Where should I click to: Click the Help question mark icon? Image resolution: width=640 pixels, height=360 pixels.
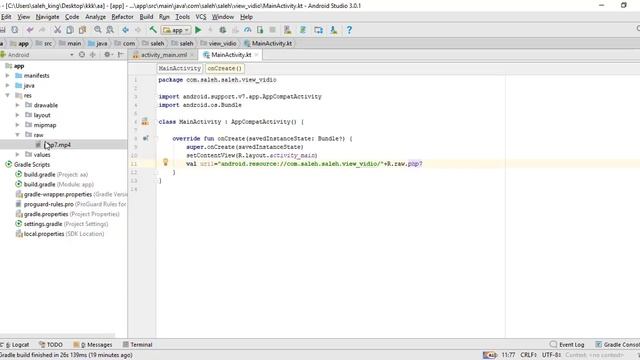pyautogui.click(x=349, y=30)
